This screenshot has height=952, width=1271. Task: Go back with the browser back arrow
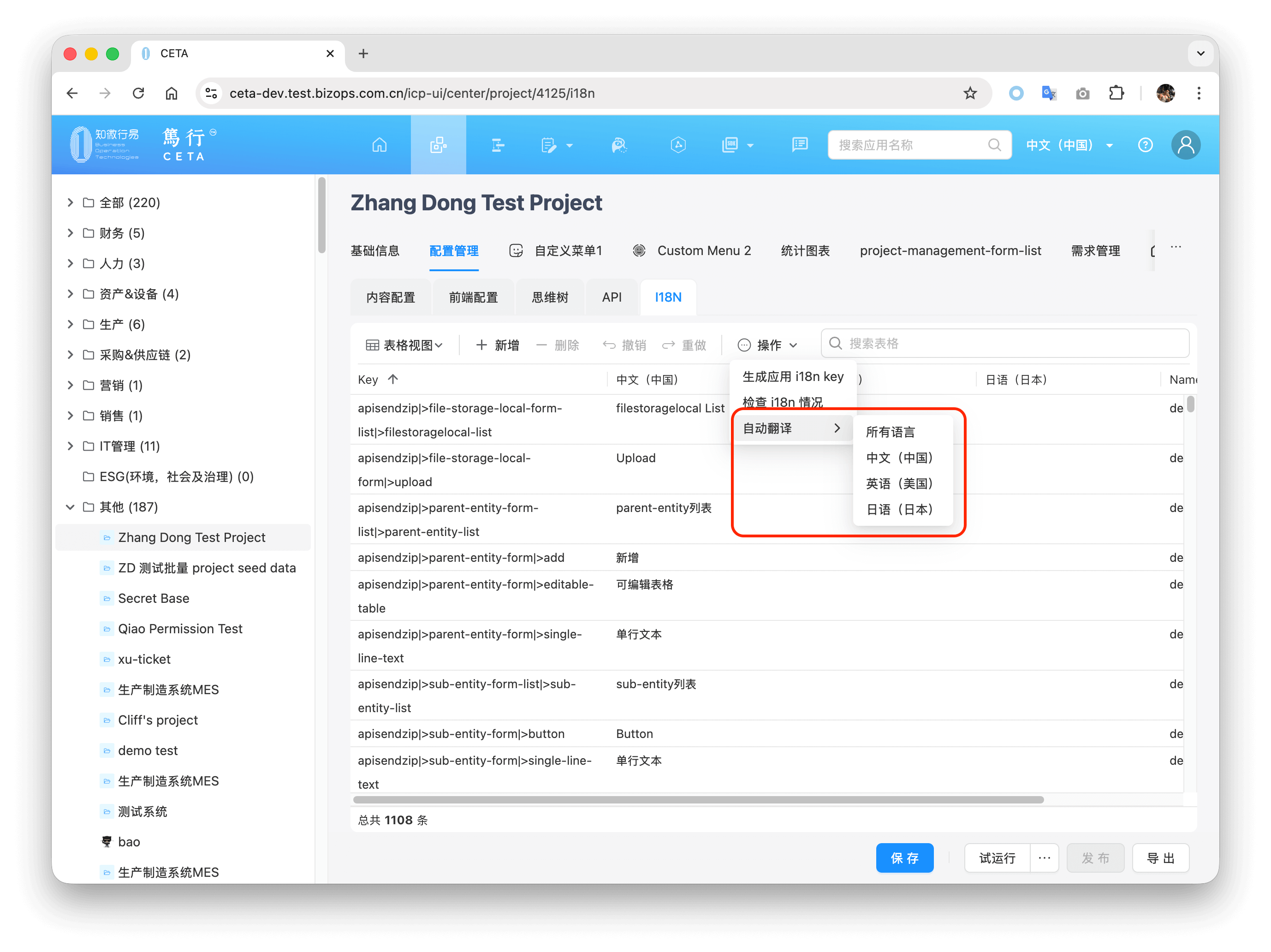pos(72,93)
